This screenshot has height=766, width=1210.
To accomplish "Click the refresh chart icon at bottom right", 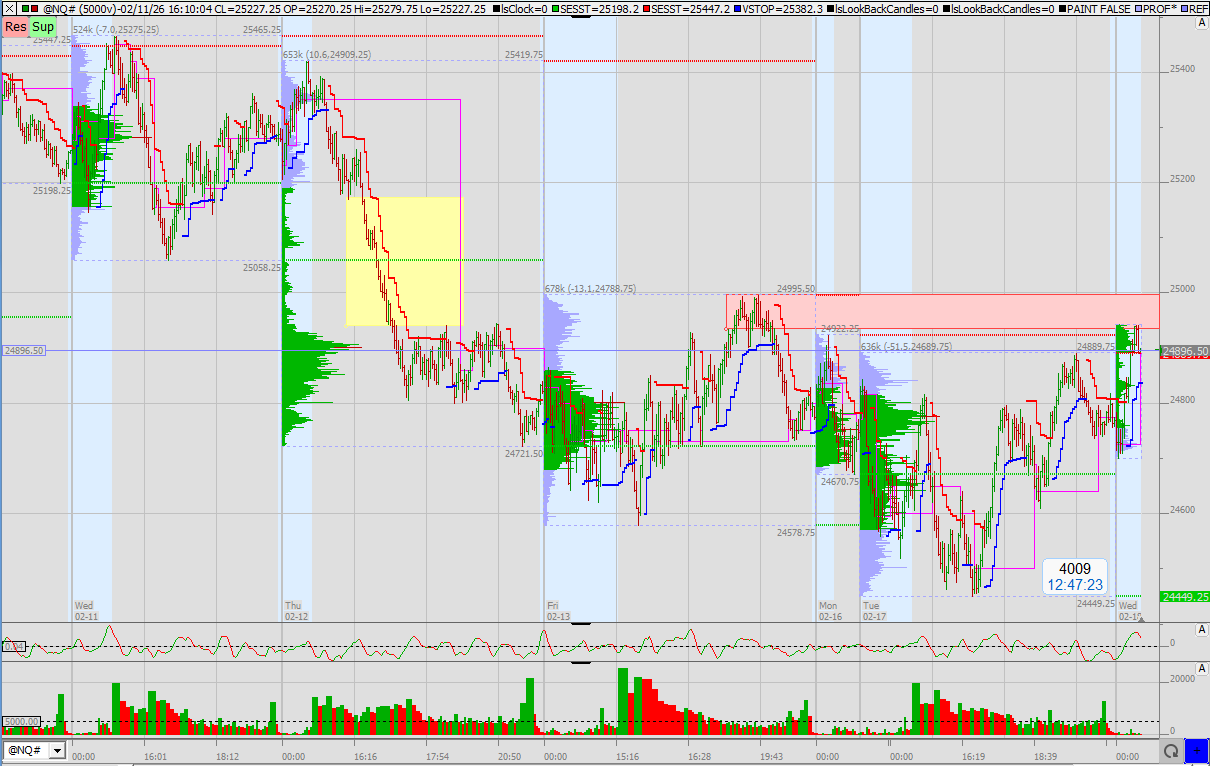I will point(1171,750).
